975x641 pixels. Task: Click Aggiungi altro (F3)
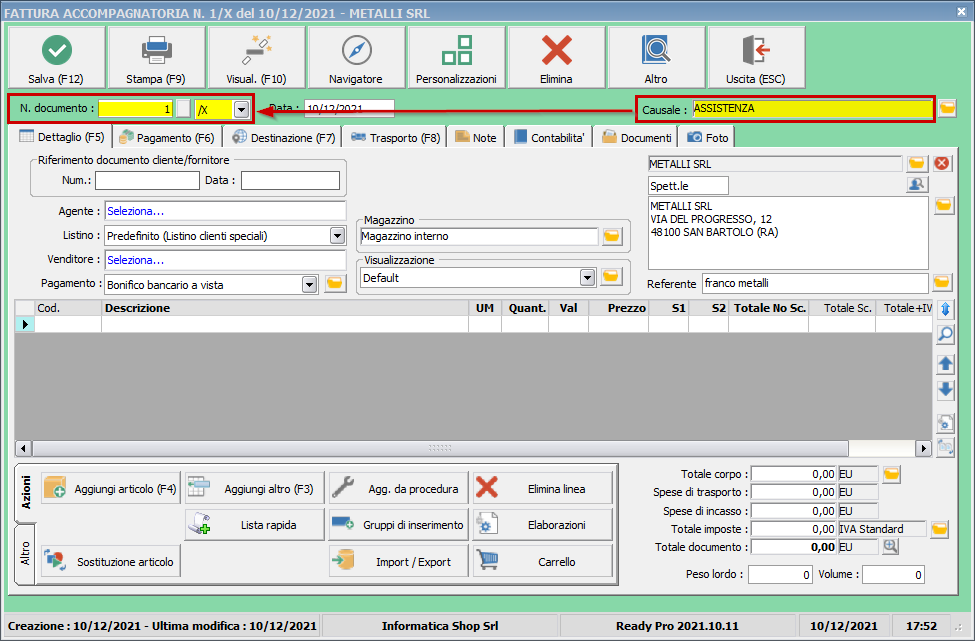coord(255,489)
